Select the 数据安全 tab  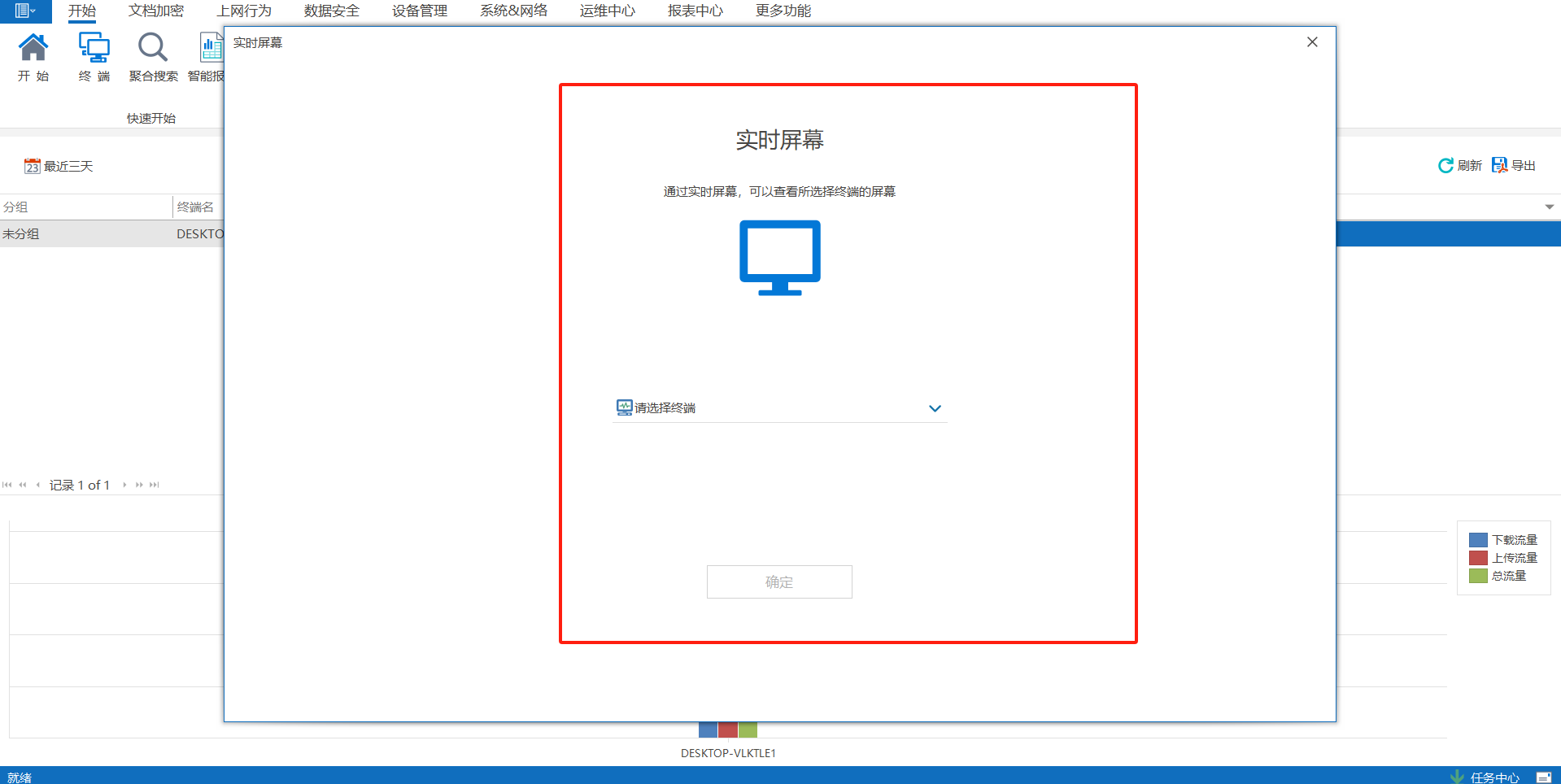tap(332, 11)
